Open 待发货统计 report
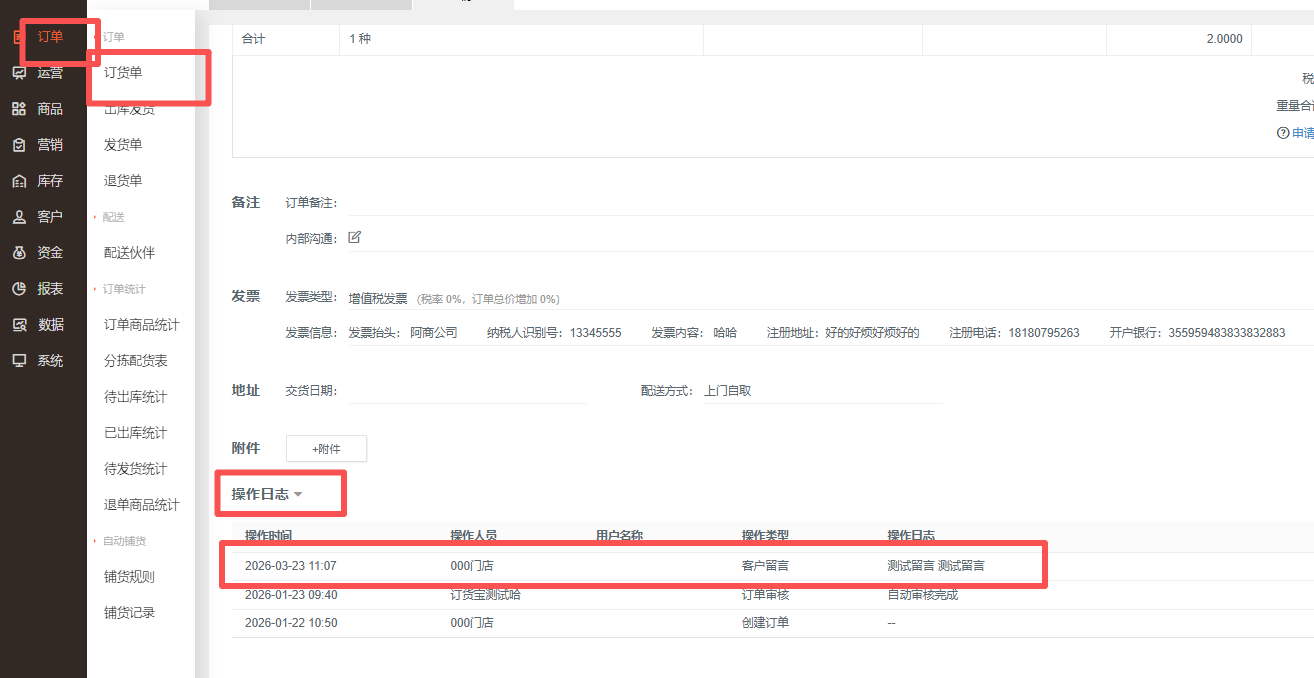Image resolution: width=1314 pixels, height=678 pixels. 136,469
